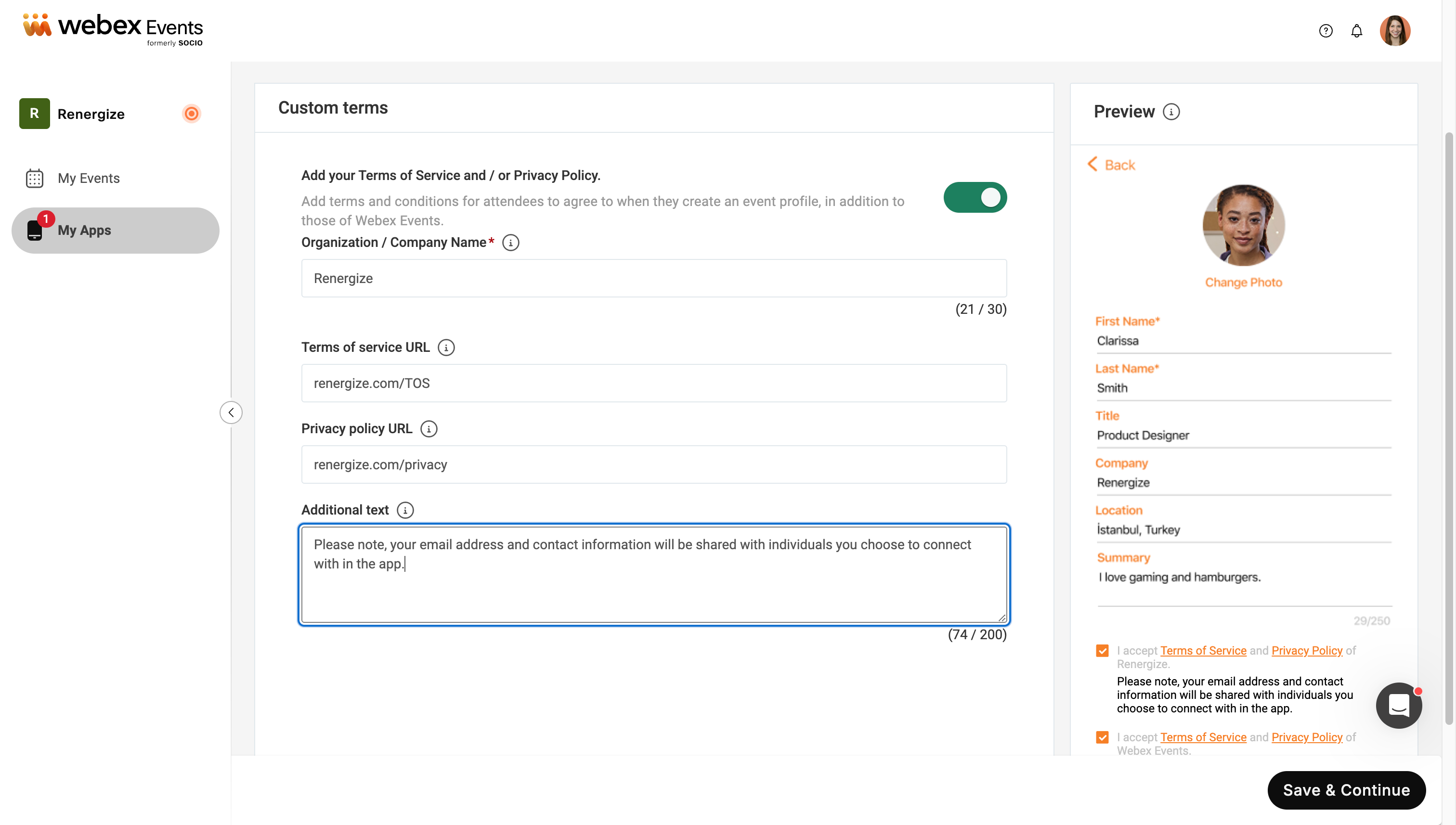This screenshot has width=1456, height=825.
Task: Click the Change Photo link
Action: [1243, 282]
